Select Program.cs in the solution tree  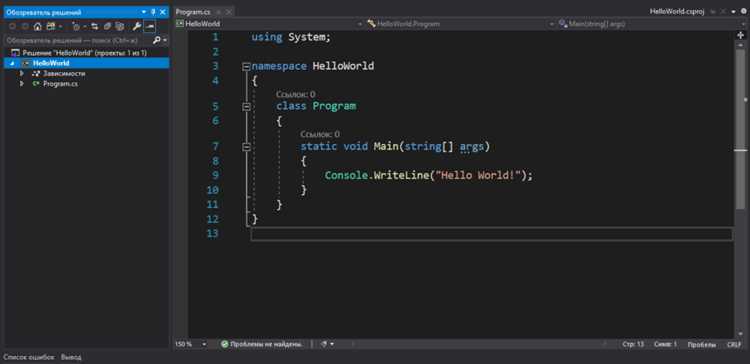pyautogui.click(x=60, y=83)
